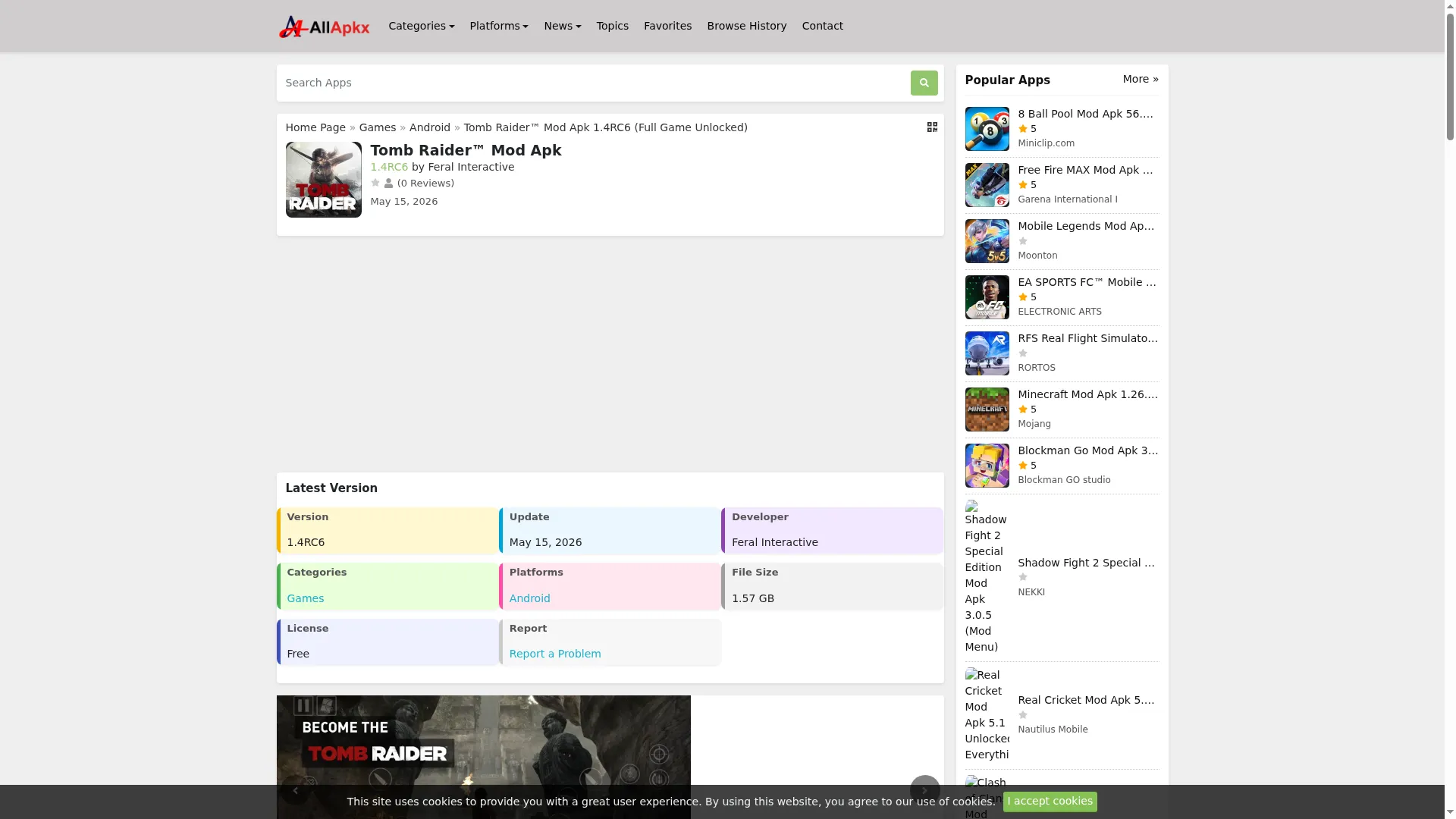Click the rating star under Tomb Raider title
This screenshot has height=819, width=1456.
(x=375, y=183)
